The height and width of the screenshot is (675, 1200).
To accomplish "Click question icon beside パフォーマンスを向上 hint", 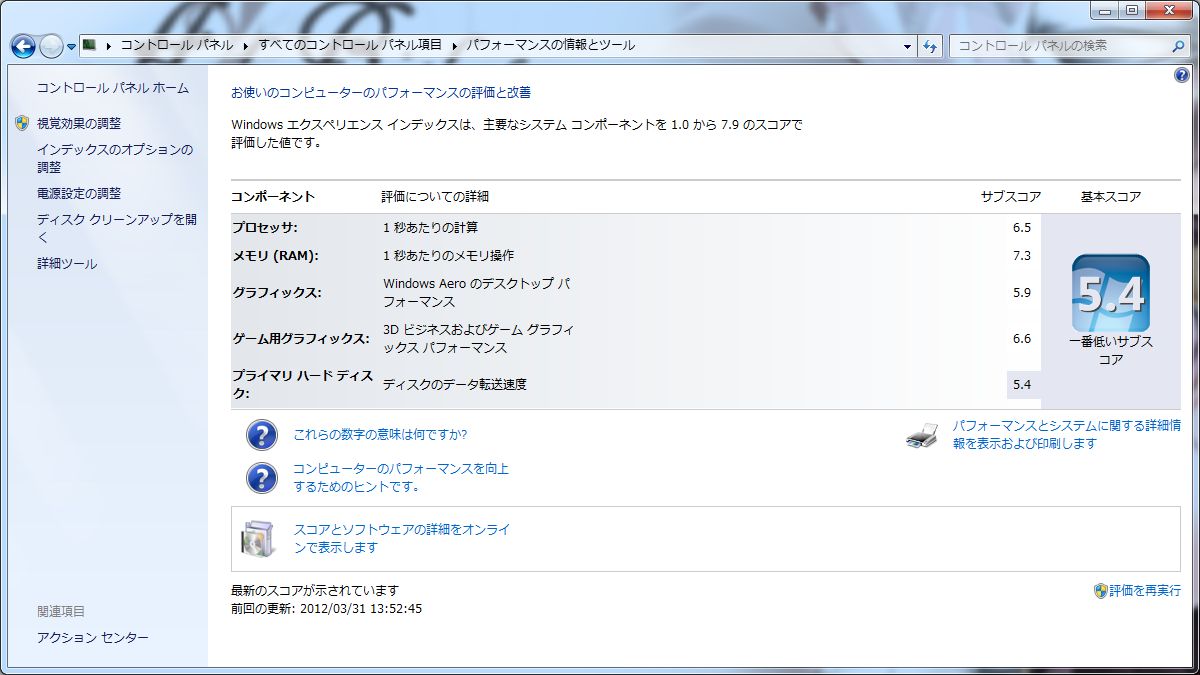I will pos(262,477).
